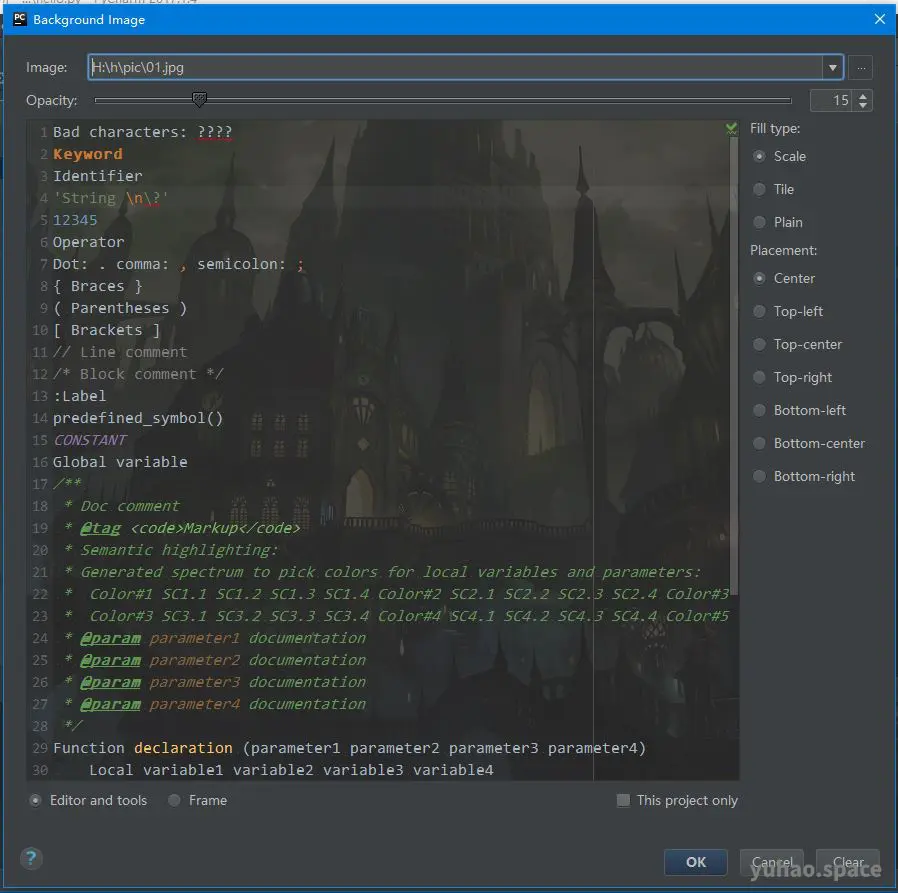The height and width of the screenshot is (893, 898).
Task: Click the help question mark icon
Action: [30, 858]
